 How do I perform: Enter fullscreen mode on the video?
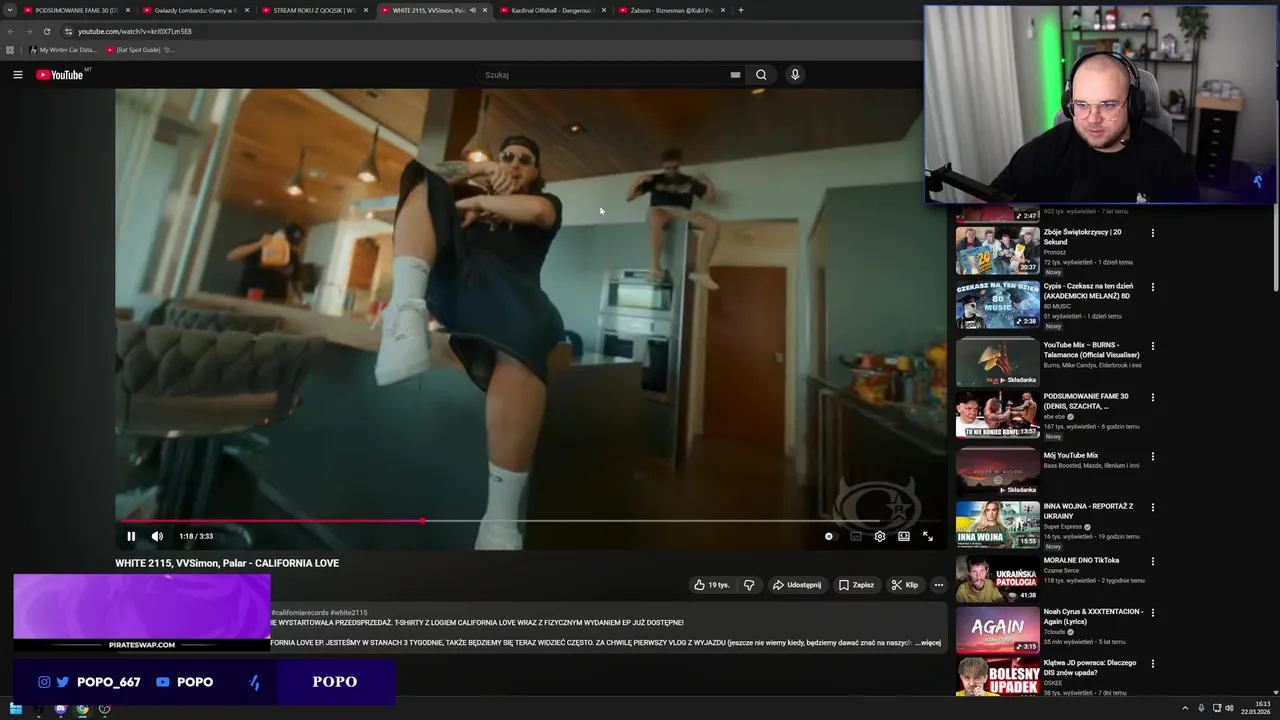coord(928,536)
